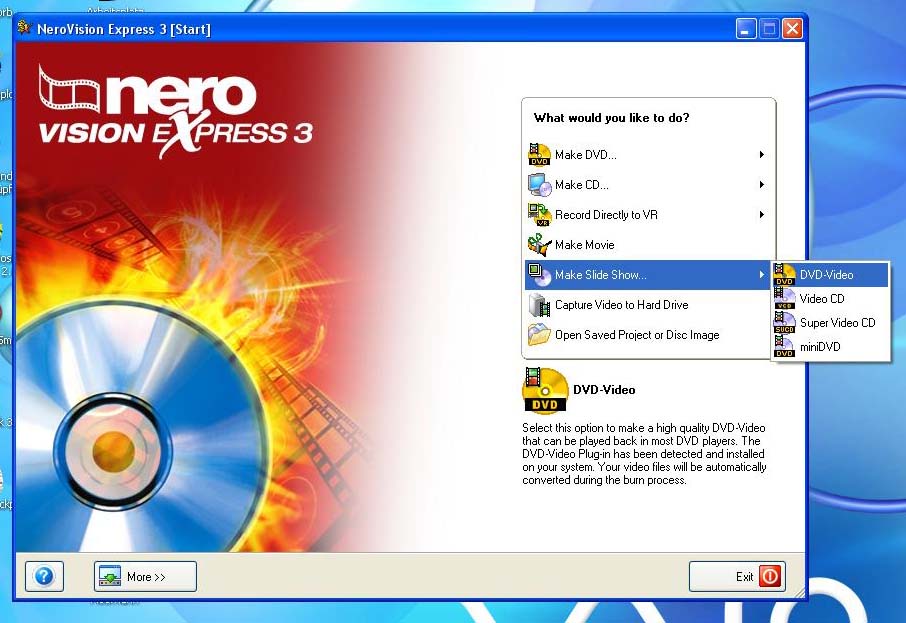
Task: Select miniDVD in the submenu
Action: tap(831, 347)
